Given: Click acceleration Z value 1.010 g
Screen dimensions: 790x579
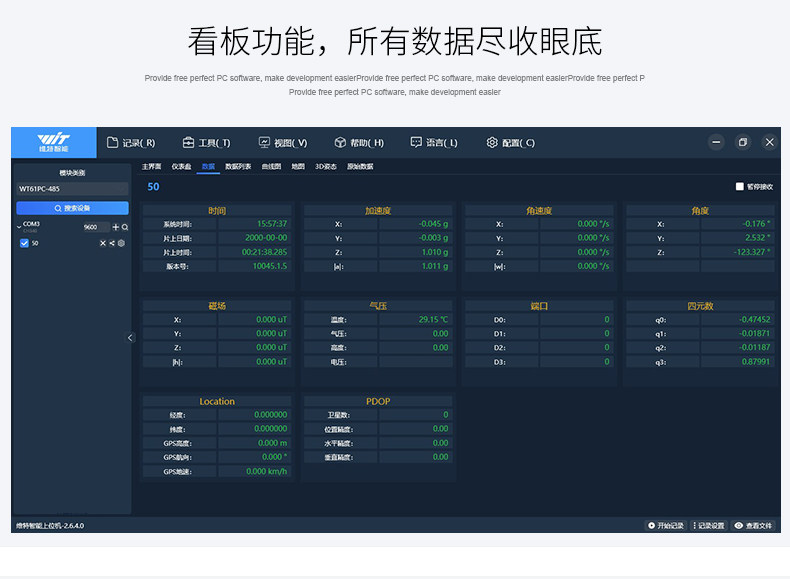Looking at the screenshot, I should click(435, 252).
